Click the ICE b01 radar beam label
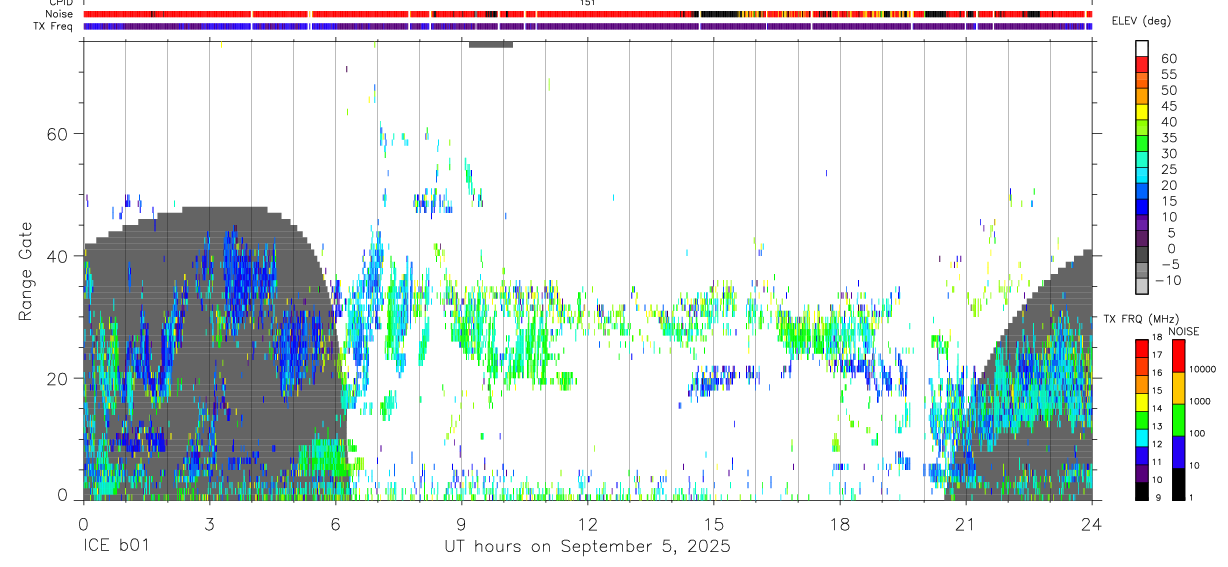Screen dimensions: 1228x567 pos(115,547)
